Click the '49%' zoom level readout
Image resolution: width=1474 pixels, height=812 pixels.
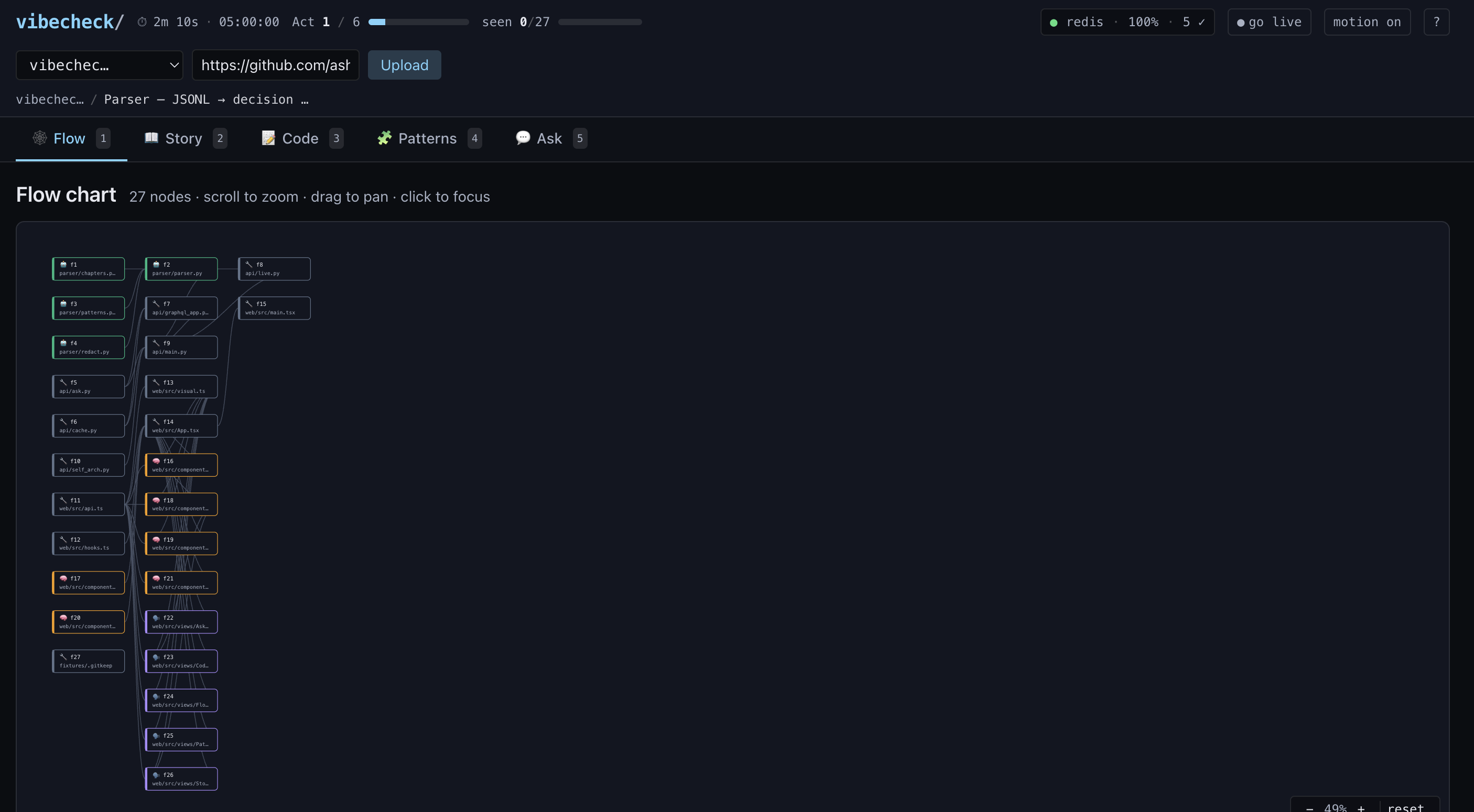(1336, 807)
